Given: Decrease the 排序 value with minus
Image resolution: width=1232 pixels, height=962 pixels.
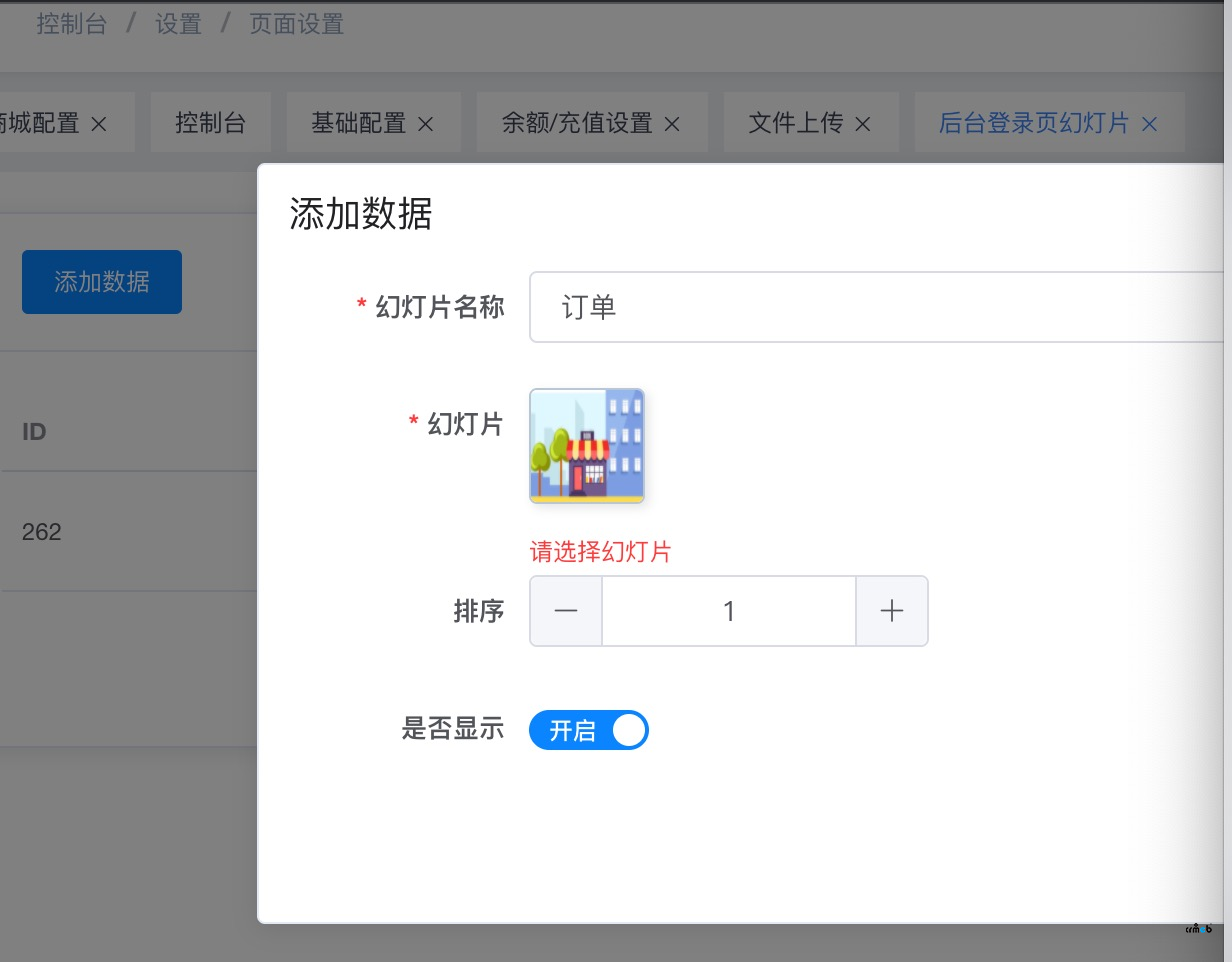Looking at the screenshot, I should [566, 611].
